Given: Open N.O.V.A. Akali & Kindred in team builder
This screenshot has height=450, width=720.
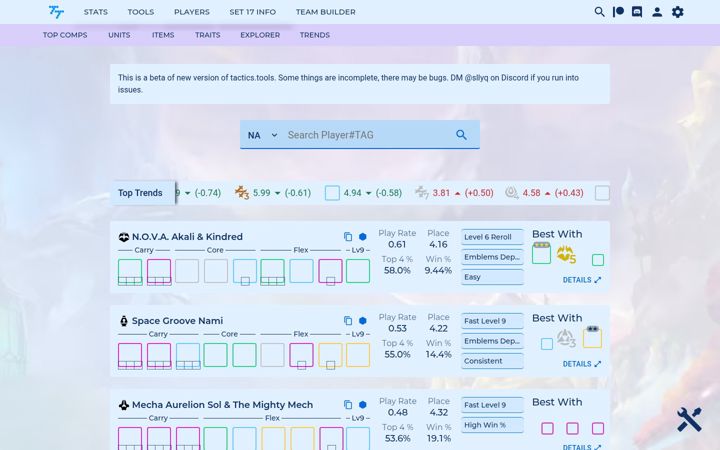Looking at the screenshot, I should coord(363,236).
